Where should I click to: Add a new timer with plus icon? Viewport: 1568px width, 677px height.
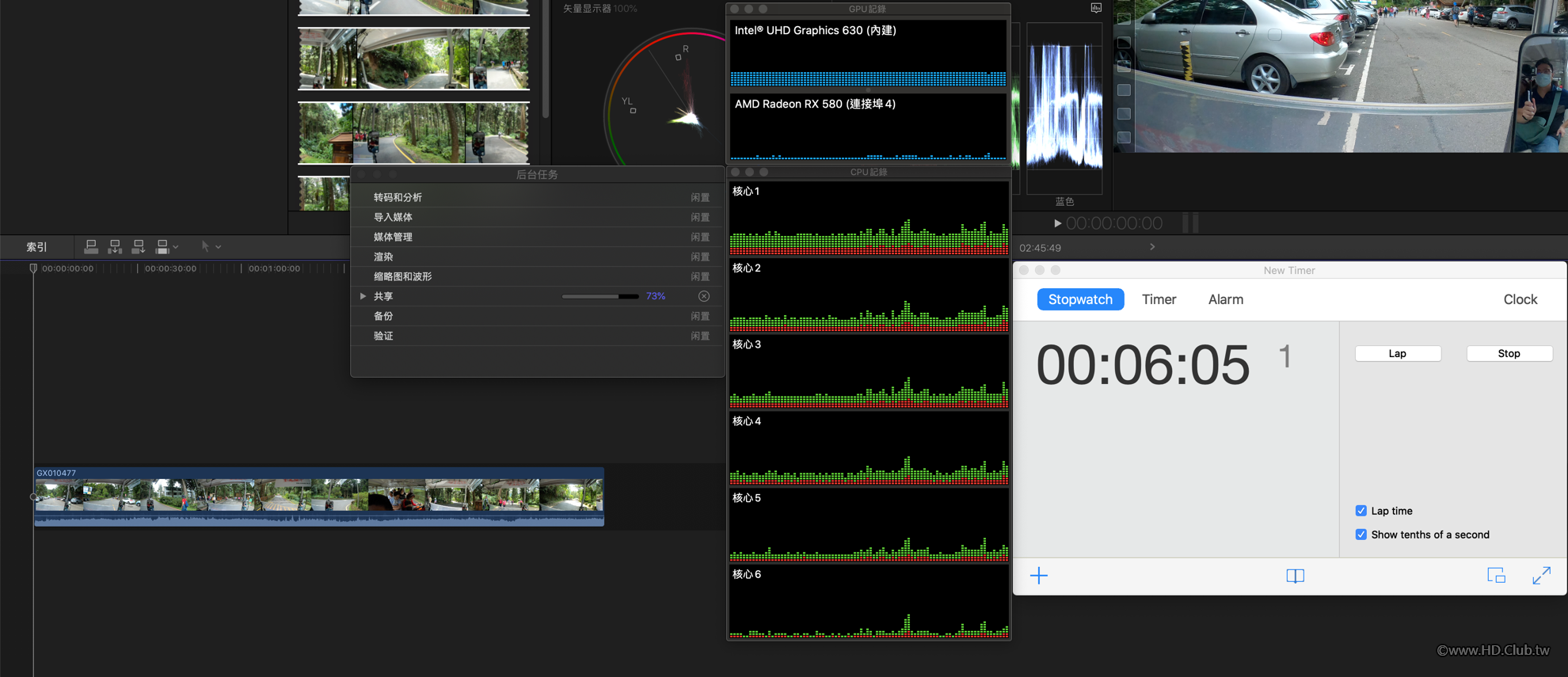pos(1039,576)
